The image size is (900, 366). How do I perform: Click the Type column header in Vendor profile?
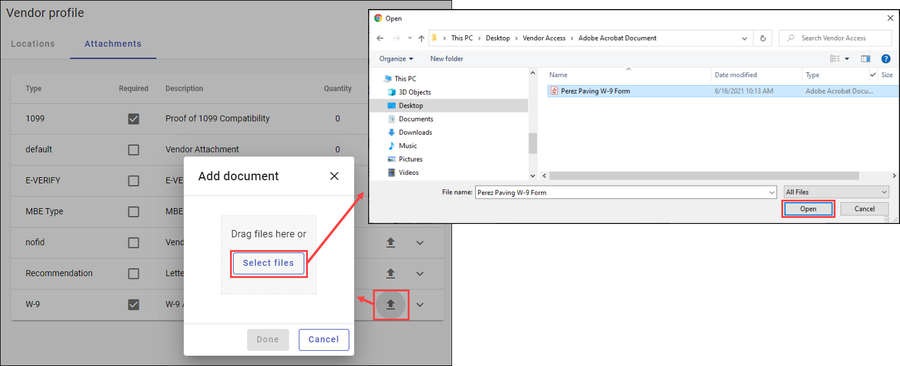[x=33, y=88]
